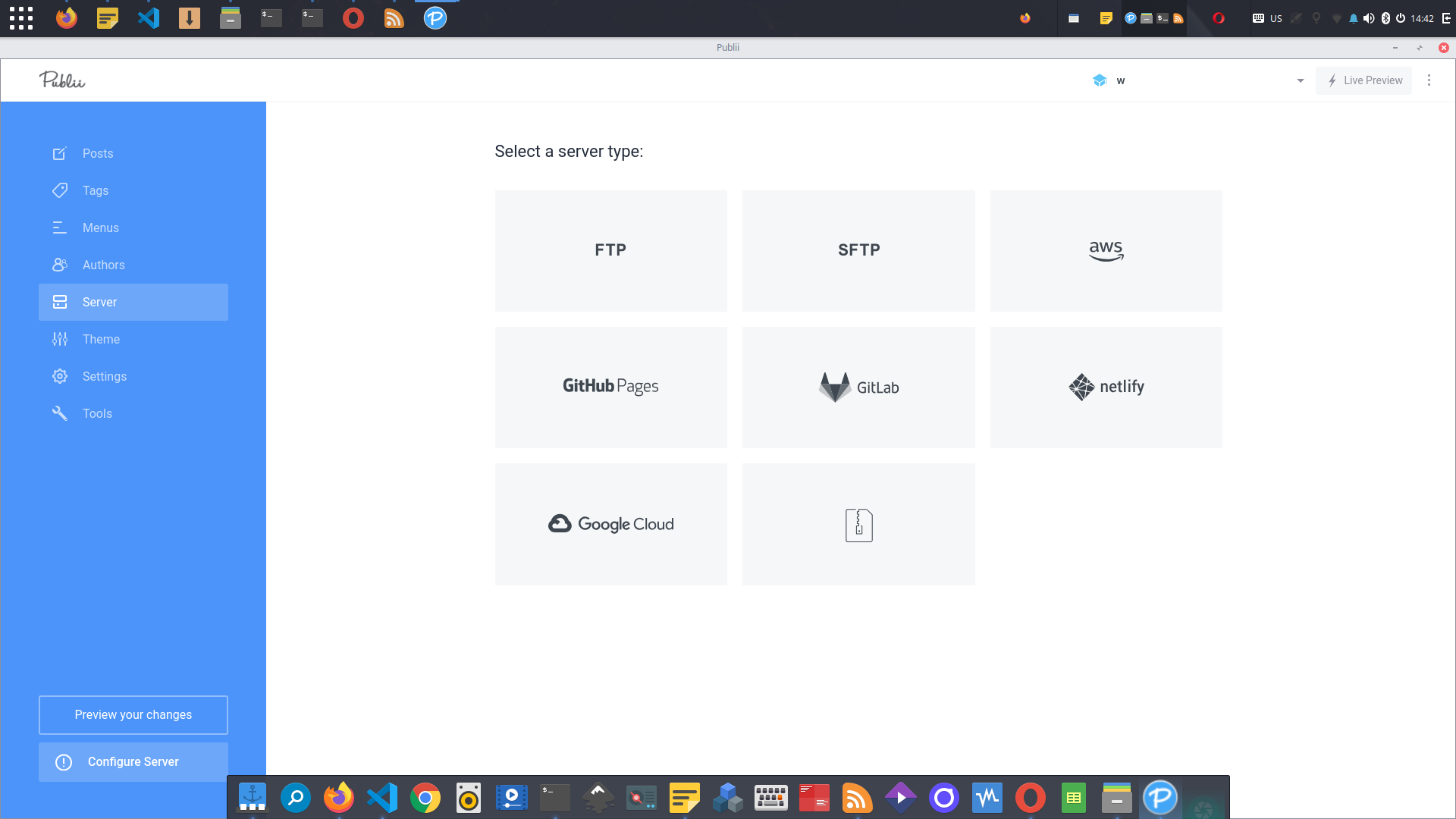The height and width of the screenshot is (819, 1456).
Task: Open the Tags section in sidebar
Action: point(133,190)
